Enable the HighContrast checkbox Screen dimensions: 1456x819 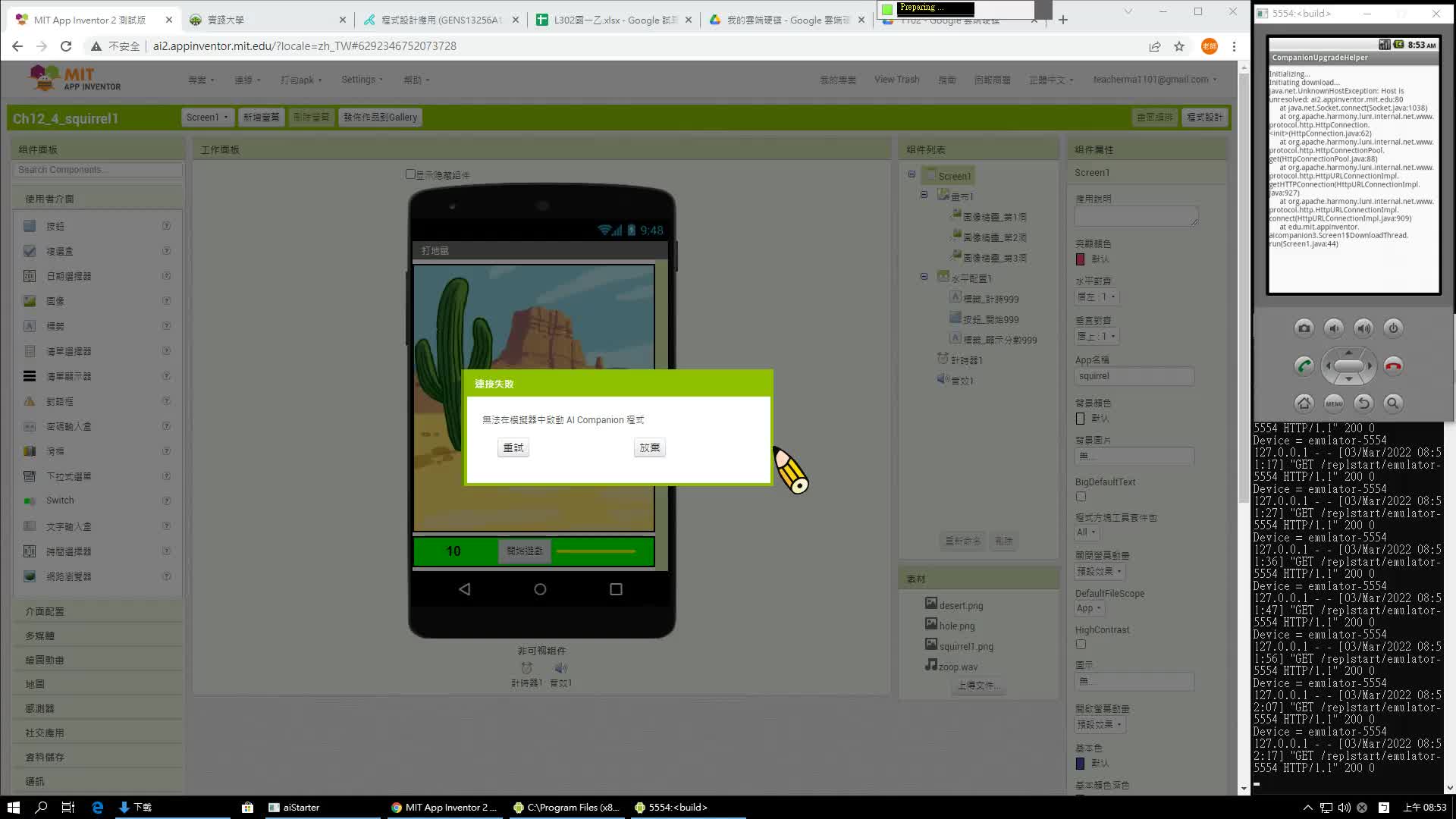tap(1081, 645)
